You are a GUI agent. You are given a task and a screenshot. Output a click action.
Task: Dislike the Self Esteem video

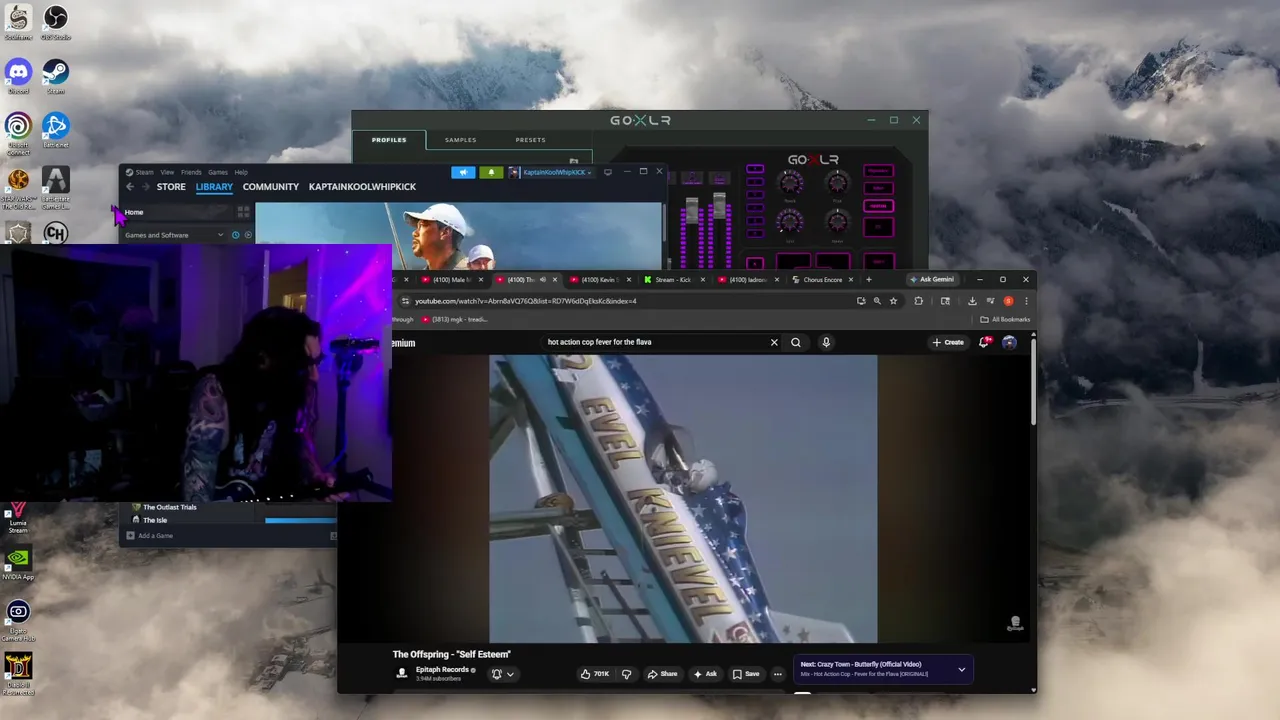pos(627,674)
